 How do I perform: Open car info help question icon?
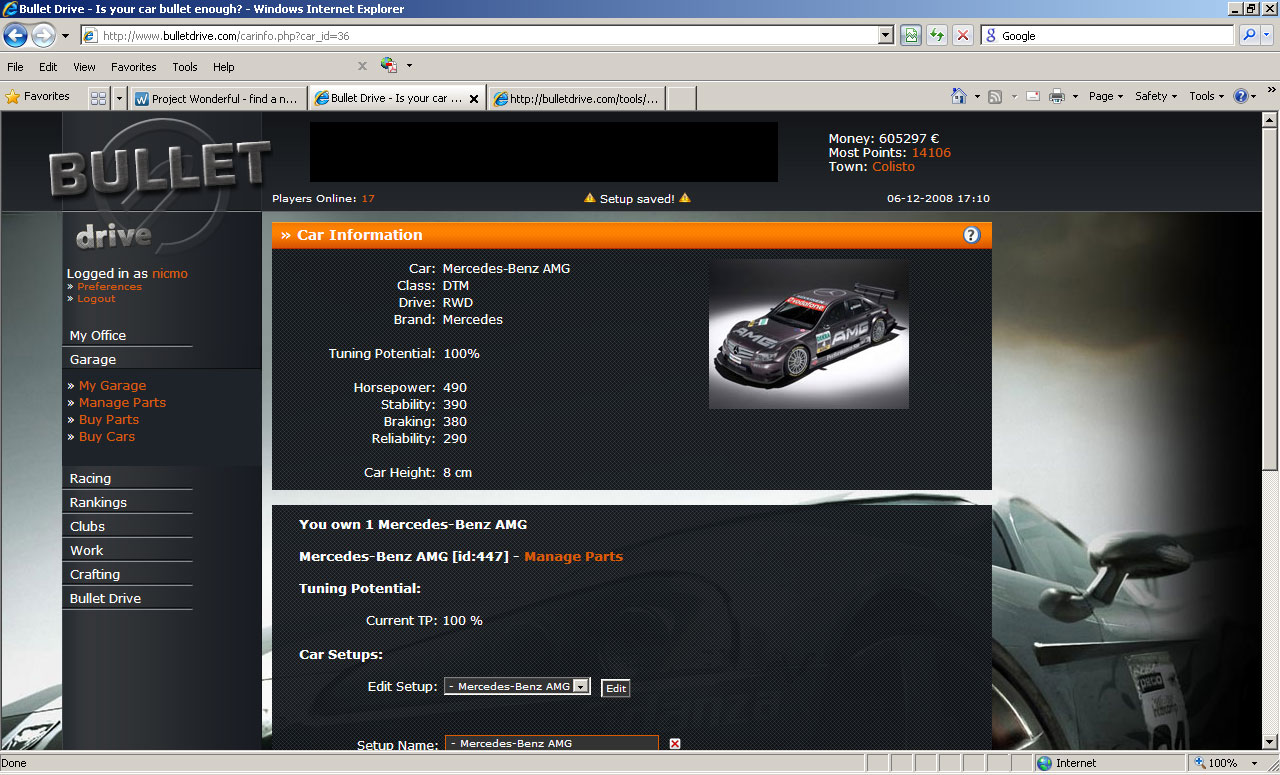[971, 235]
